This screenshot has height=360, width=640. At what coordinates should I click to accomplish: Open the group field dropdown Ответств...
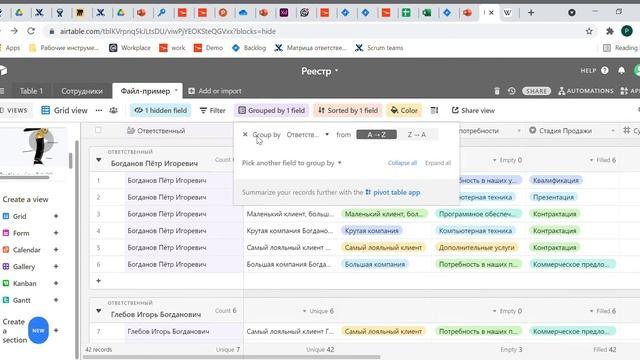pos(308,134)
